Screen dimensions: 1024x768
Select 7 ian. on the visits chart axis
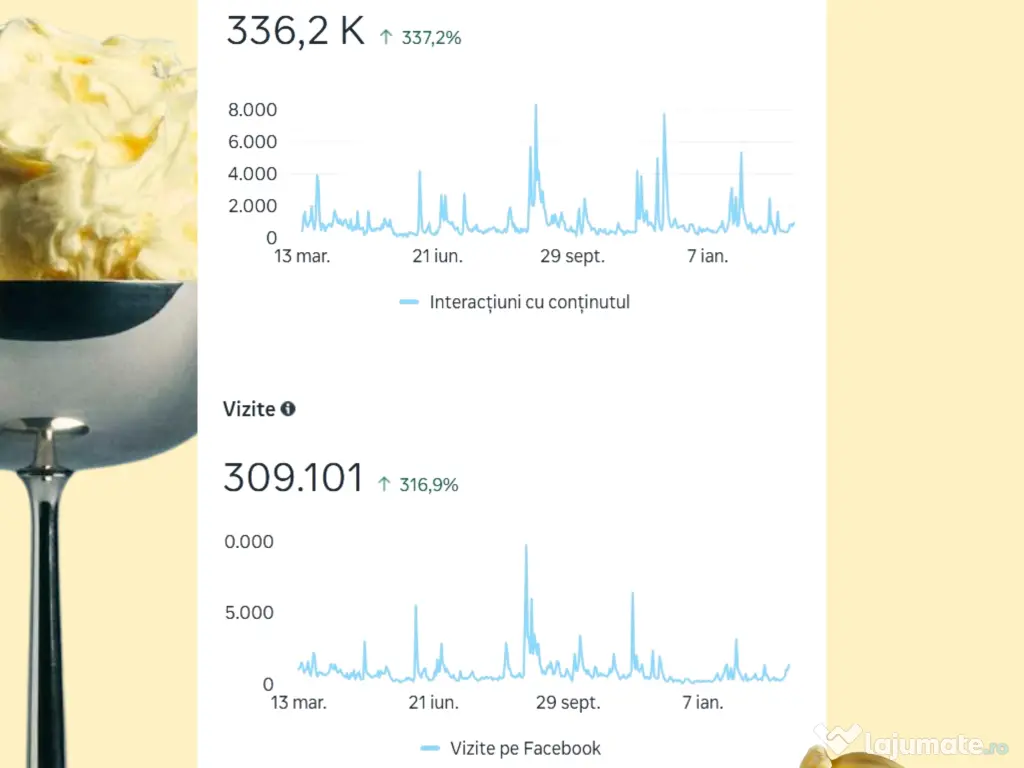point(703,703)
